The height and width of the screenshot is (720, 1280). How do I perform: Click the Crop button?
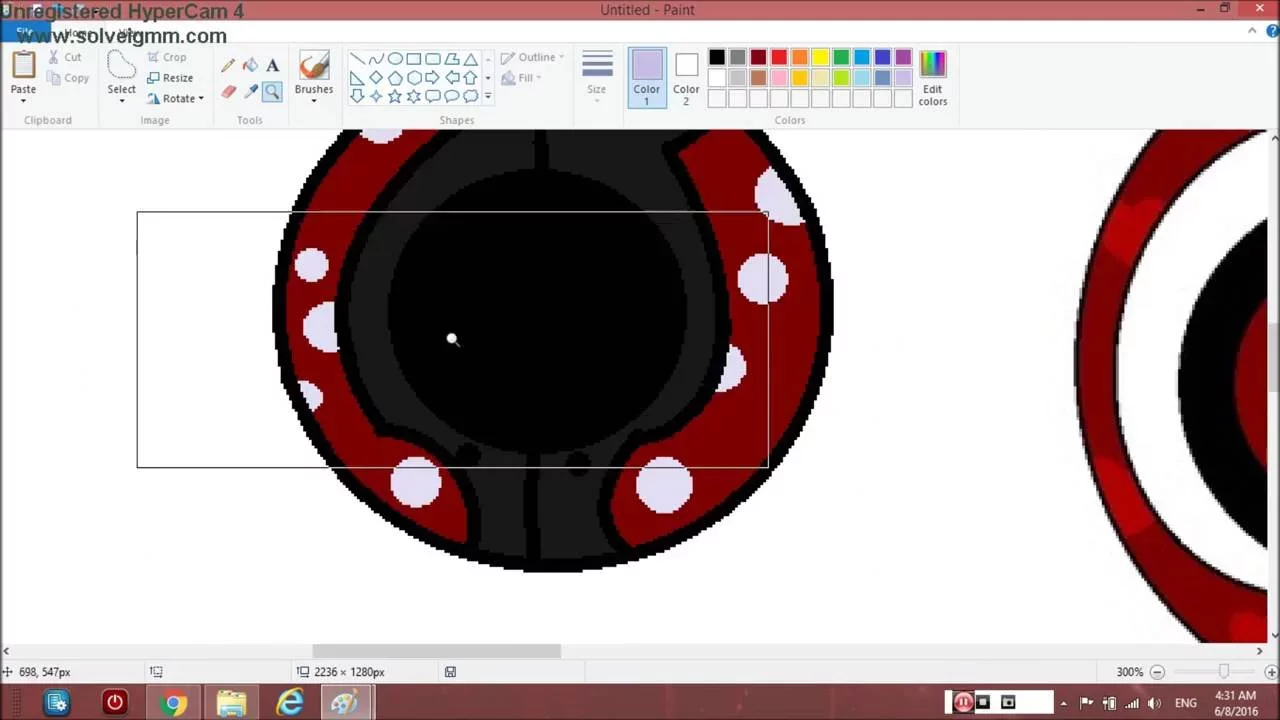click(167, 57)
